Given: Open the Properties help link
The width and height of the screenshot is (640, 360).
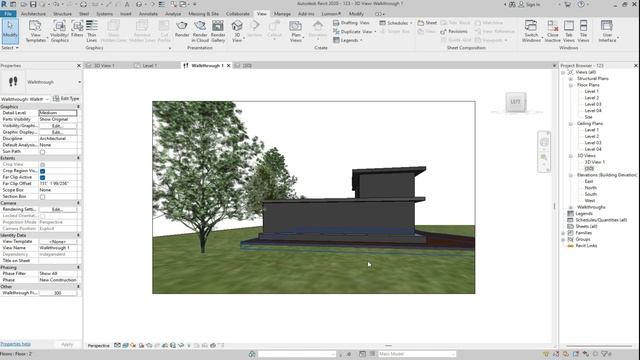Looking at the screenshot, I should [x=15, y=344].
